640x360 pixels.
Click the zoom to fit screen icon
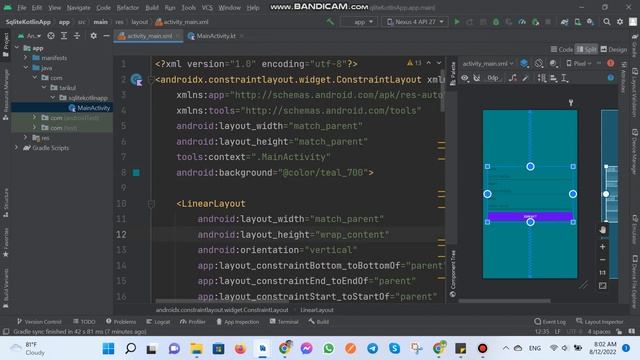(x=602, y=286)
